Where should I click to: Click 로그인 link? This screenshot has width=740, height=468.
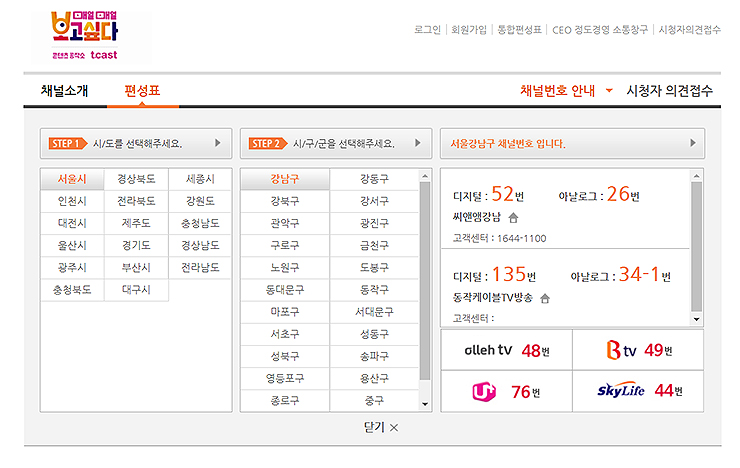(x=428, y=30)
